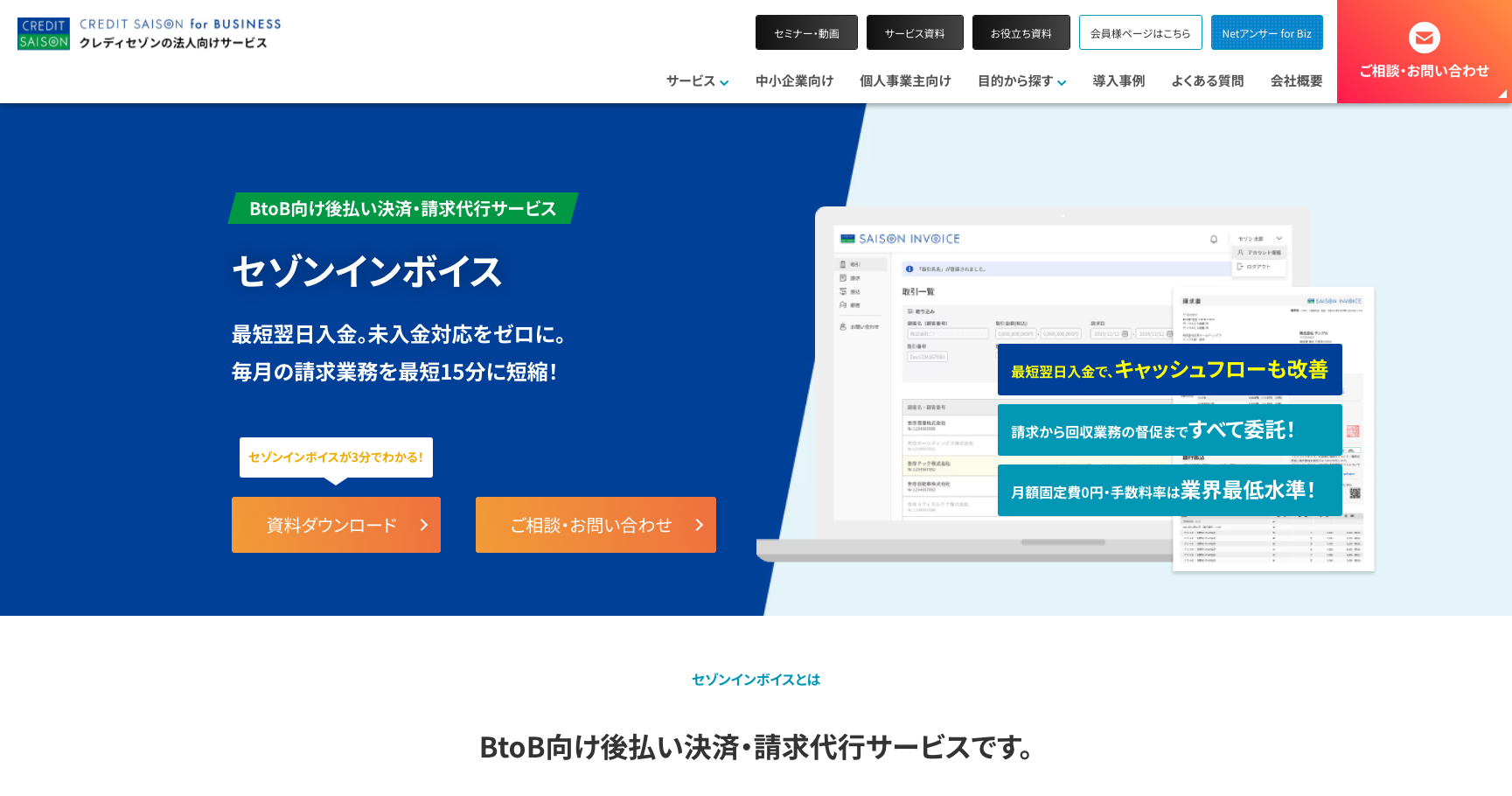This screenshot has height=796, width=1512.
Task: Open the お役立ち資料 button
Action: (1021, 32)
